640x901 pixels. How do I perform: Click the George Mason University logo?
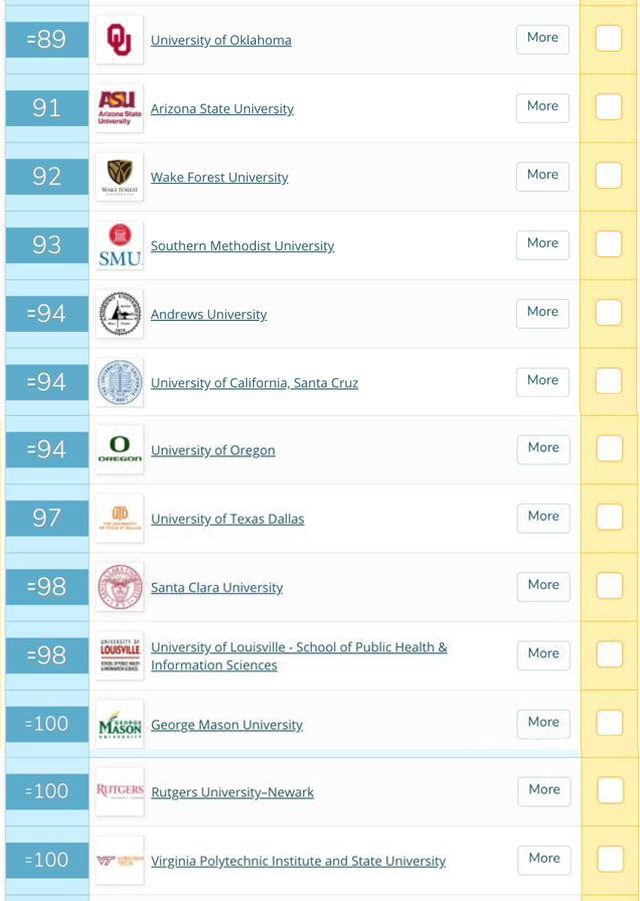119,724
